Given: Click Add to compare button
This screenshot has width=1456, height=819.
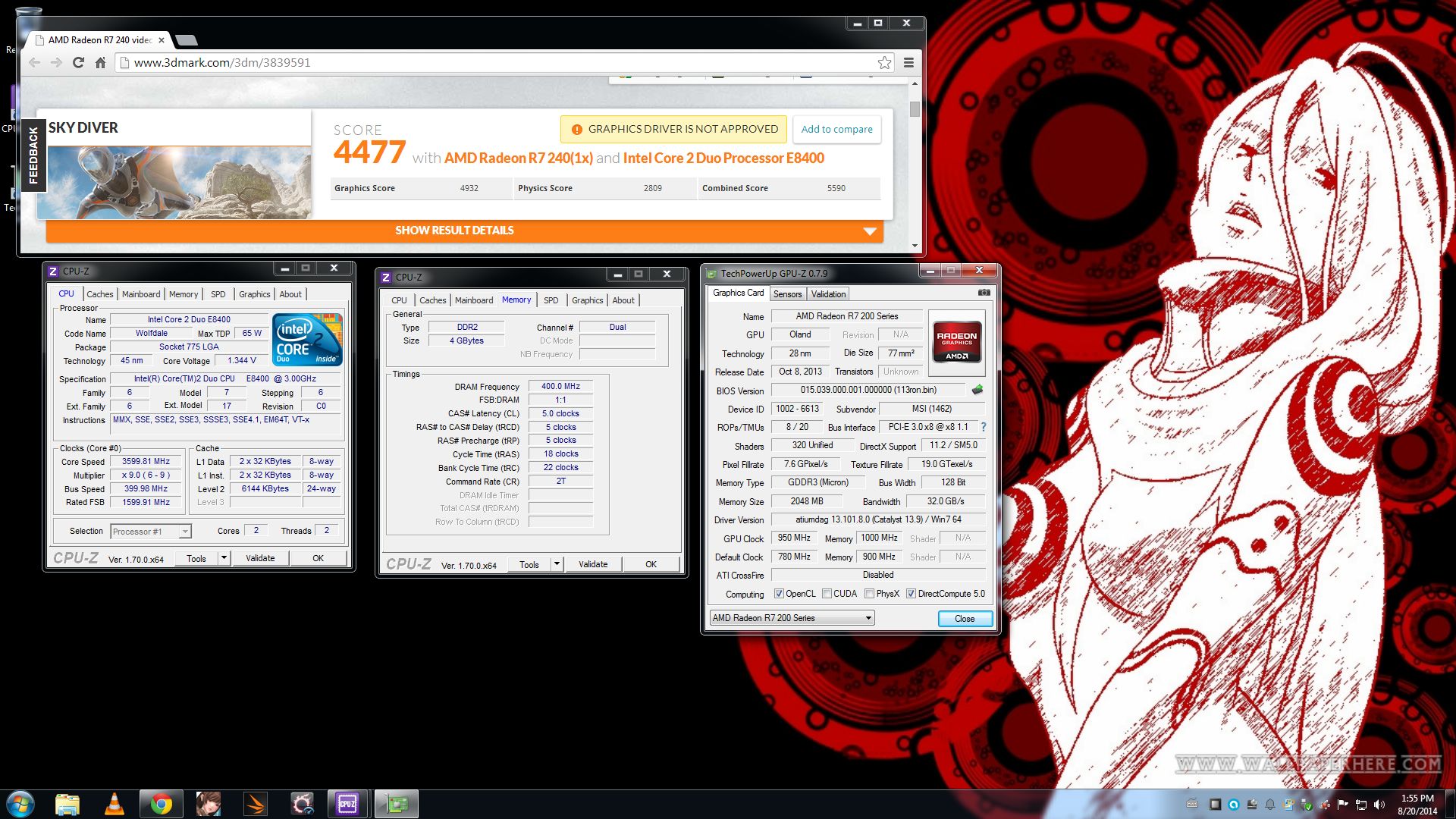Looking at the screenshot, I should pos(836,129).
